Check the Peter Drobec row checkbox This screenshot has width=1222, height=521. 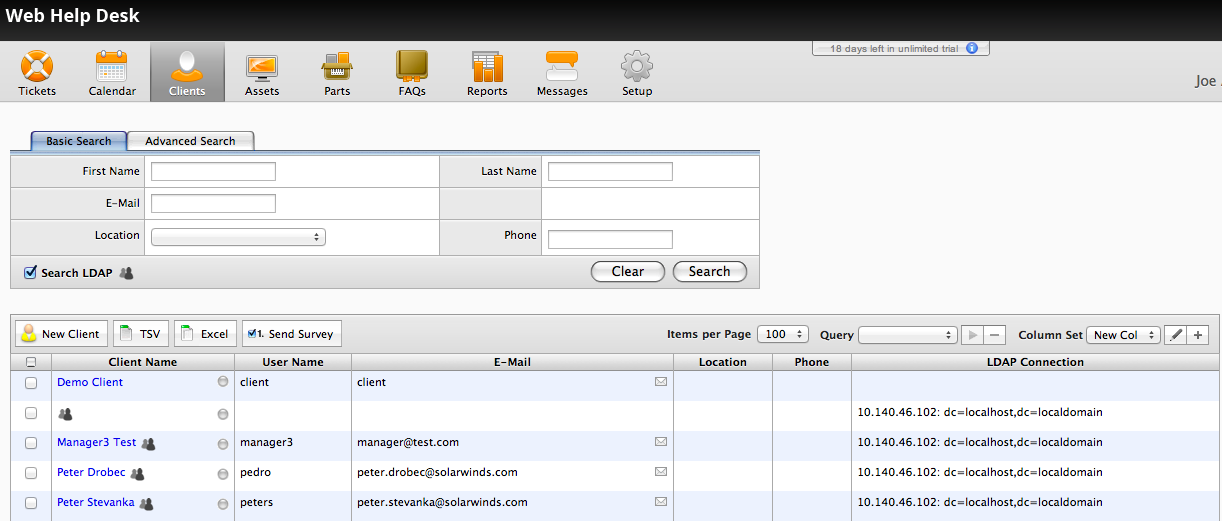(31, 473)
